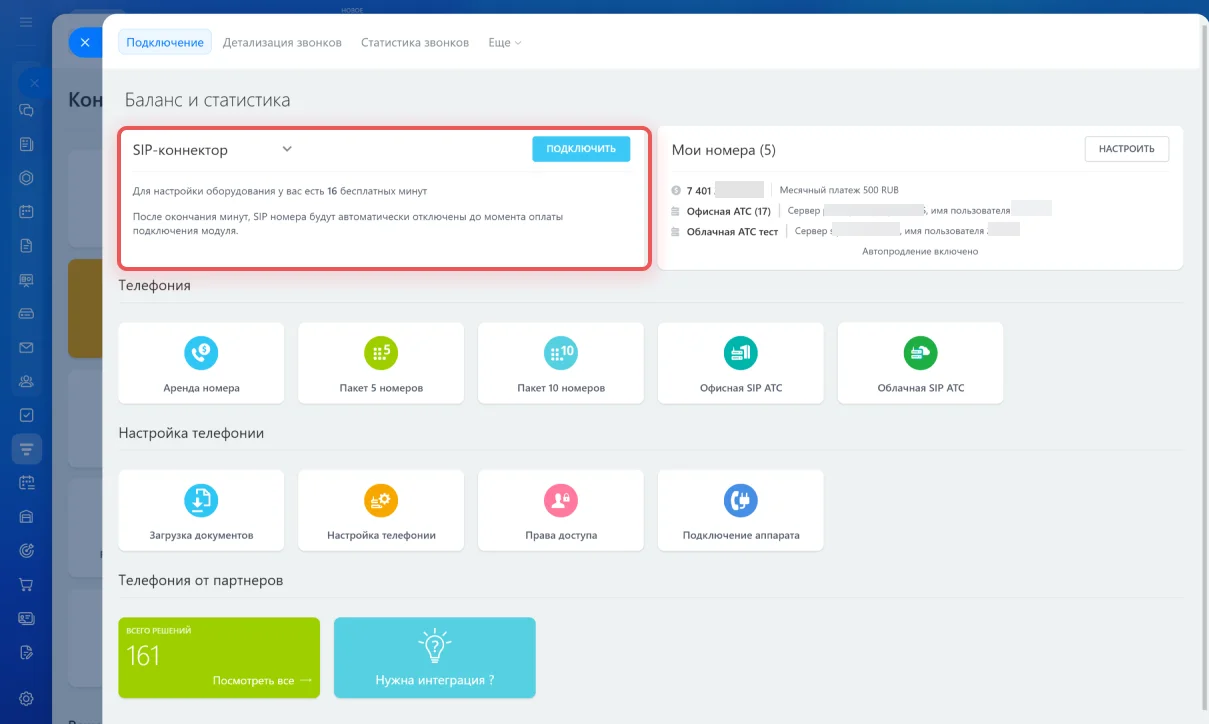Switch to the Подключение tab

[x=165, y=43]
